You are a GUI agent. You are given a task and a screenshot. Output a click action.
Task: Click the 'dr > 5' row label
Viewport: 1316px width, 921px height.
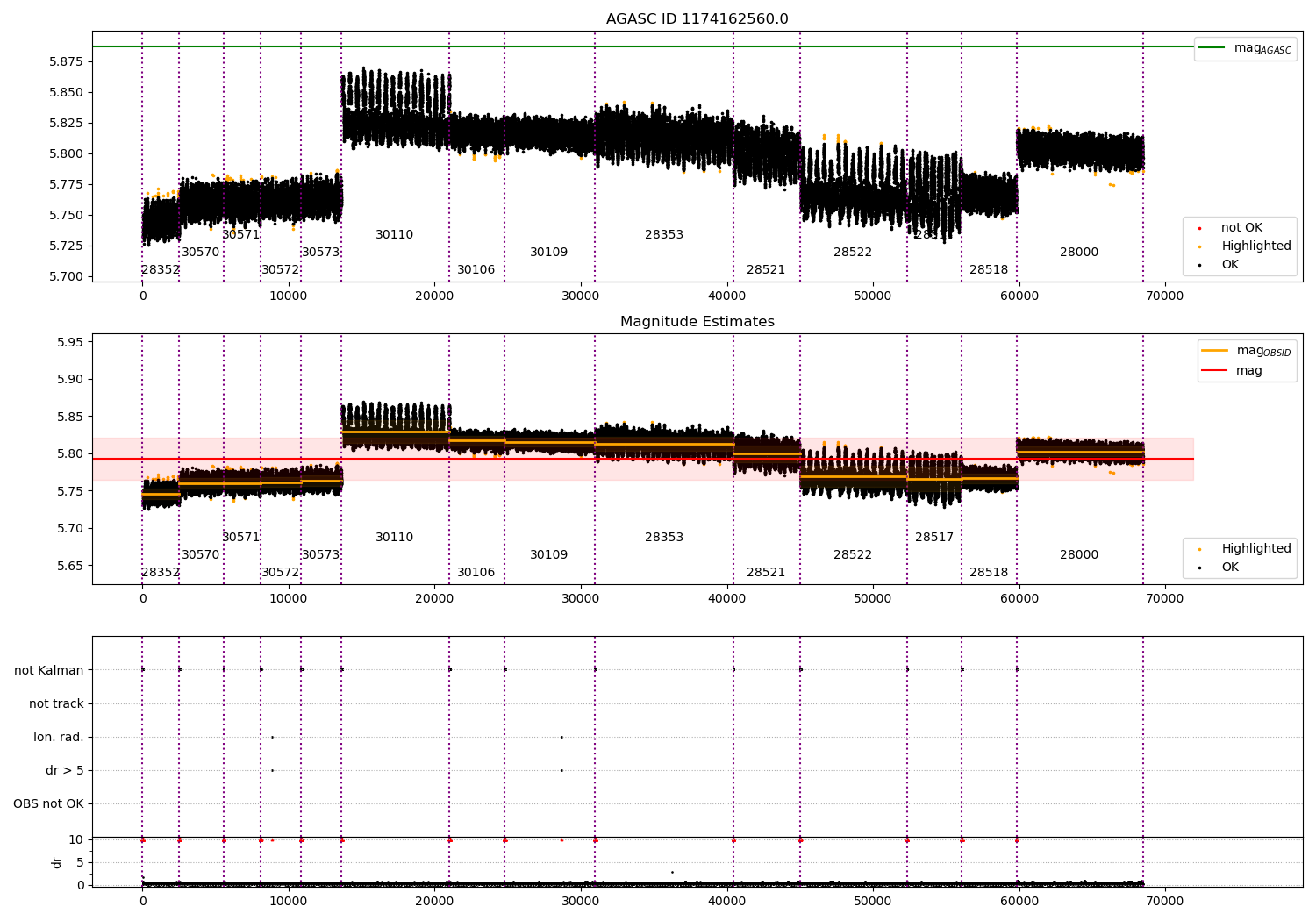[x=65, y=771]
